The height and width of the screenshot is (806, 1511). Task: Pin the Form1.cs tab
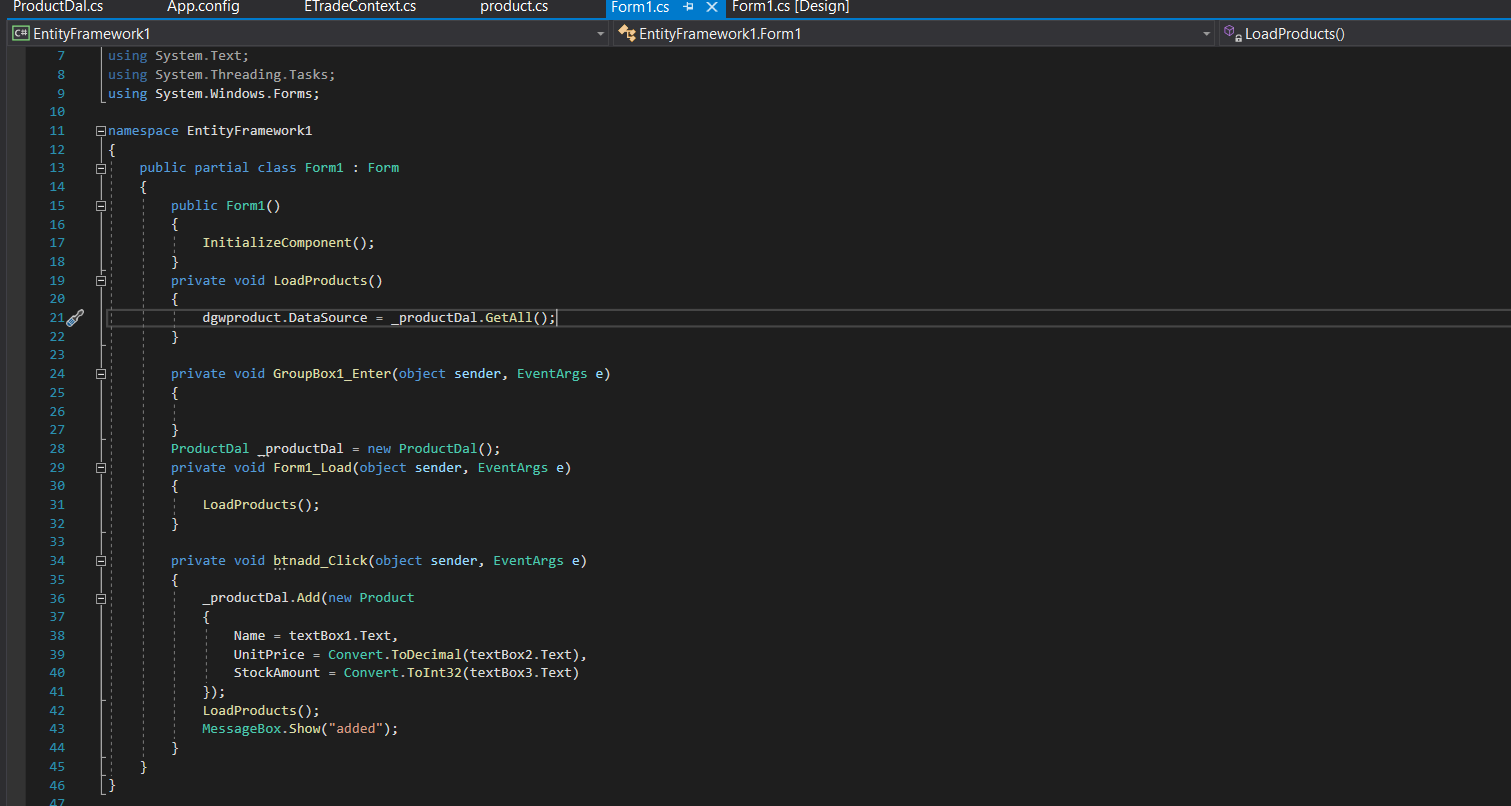point(688,7)
